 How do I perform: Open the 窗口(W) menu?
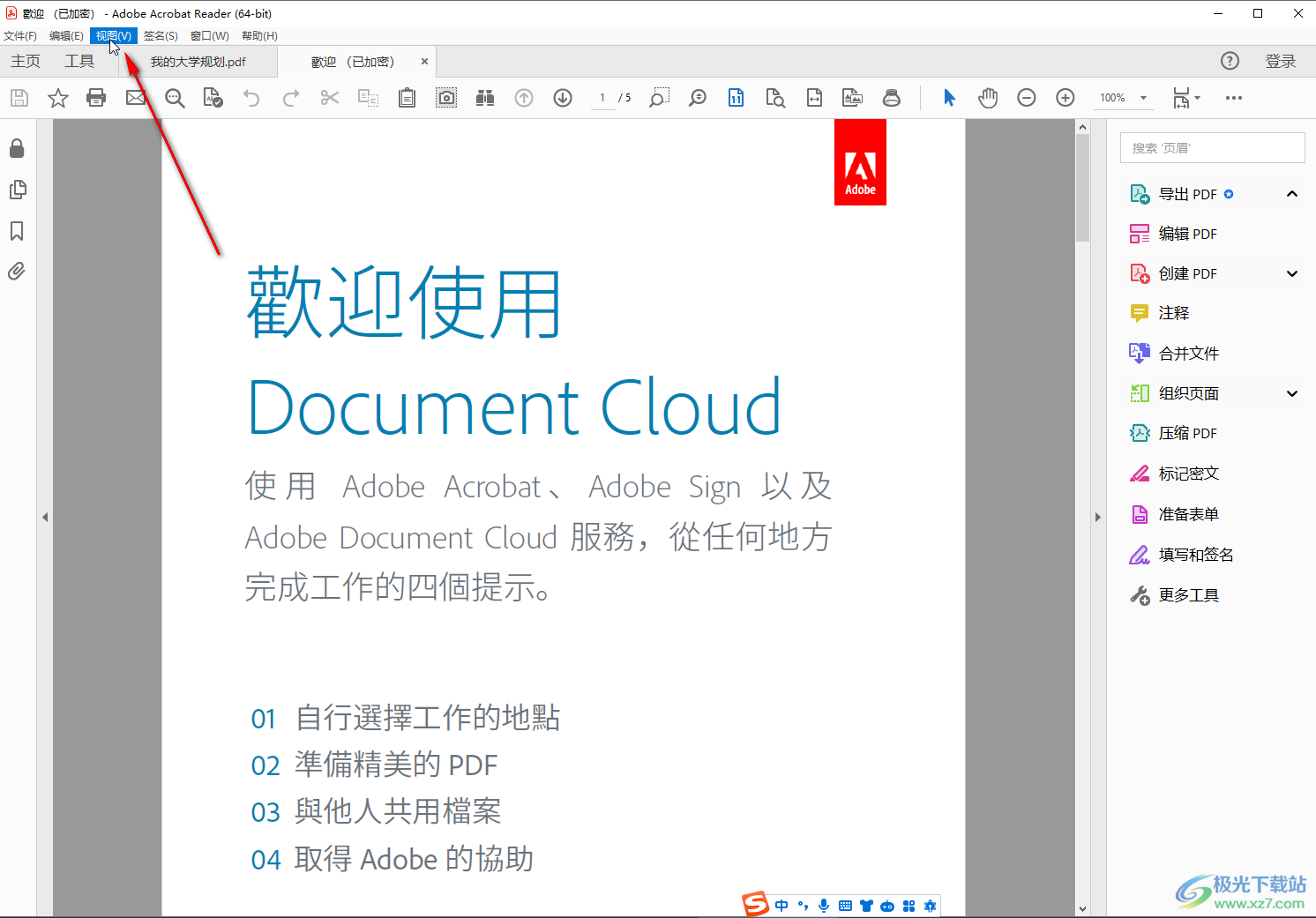(210, 36)
